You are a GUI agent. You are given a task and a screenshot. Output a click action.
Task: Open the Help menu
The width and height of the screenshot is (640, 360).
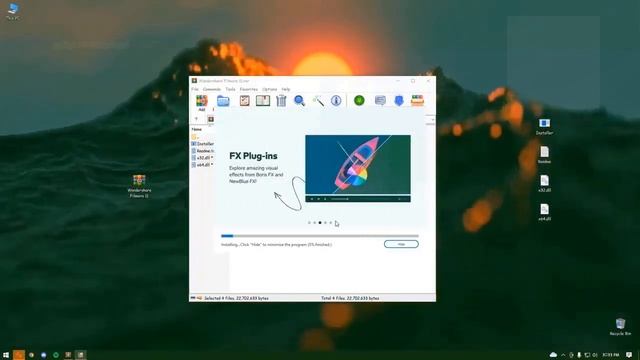[x=286, y=89]
